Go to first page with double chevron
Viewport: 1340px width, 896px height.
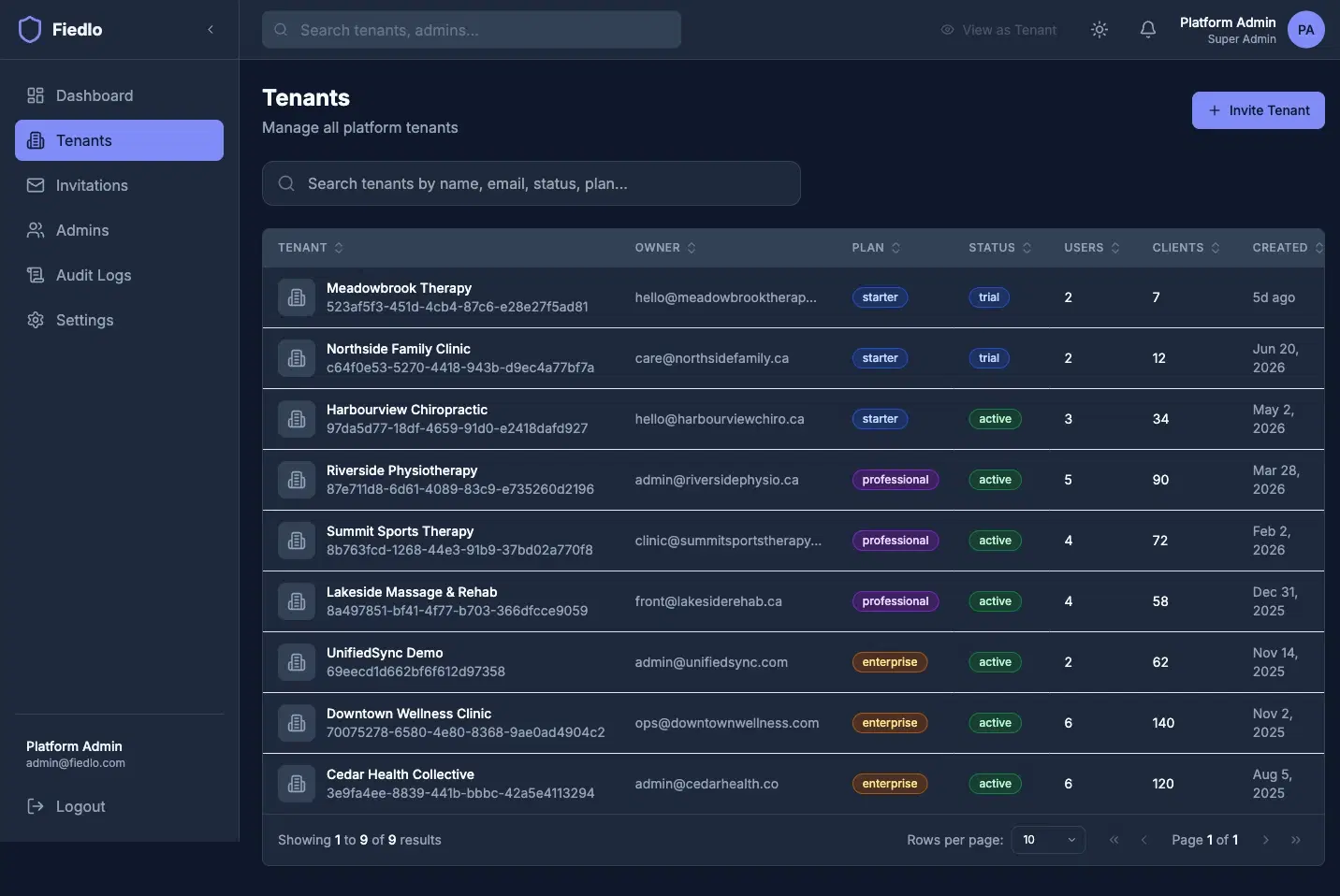1114,840
